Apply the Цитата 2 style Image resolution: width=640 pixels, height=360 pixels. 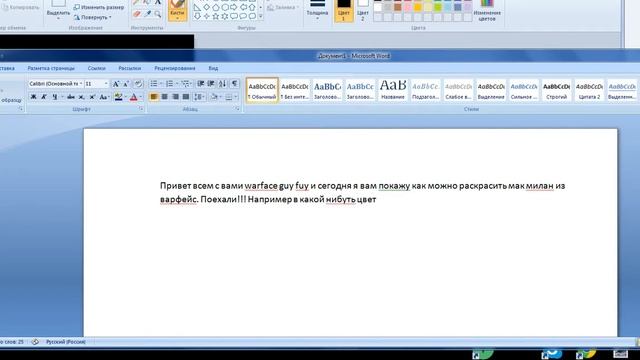pos(589,90)
